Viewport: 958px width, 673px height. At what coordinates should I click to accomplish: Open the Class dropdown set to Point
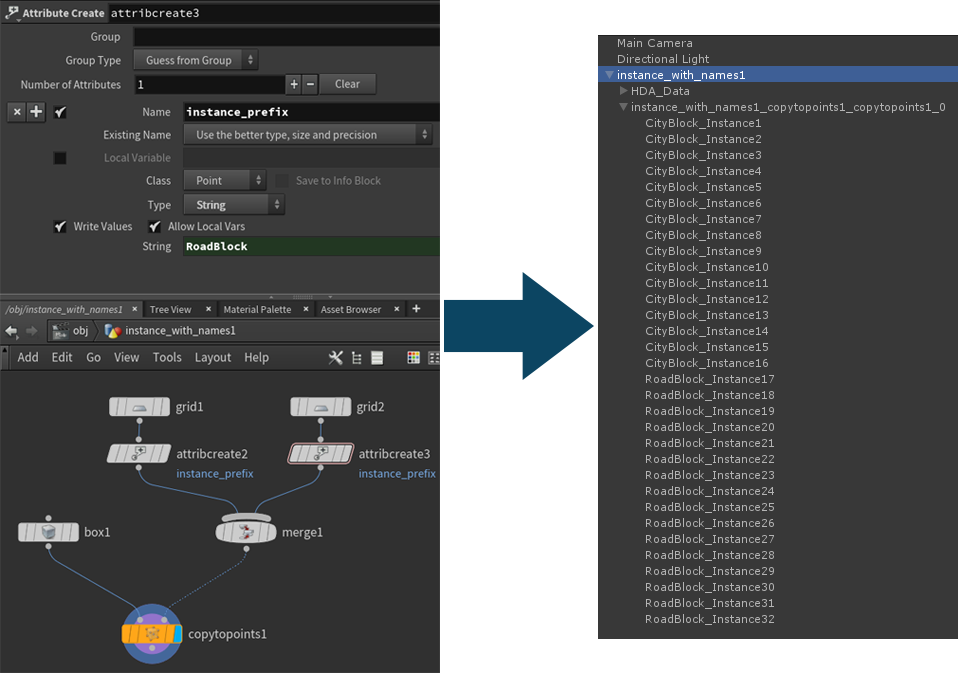tap(224, 181)
